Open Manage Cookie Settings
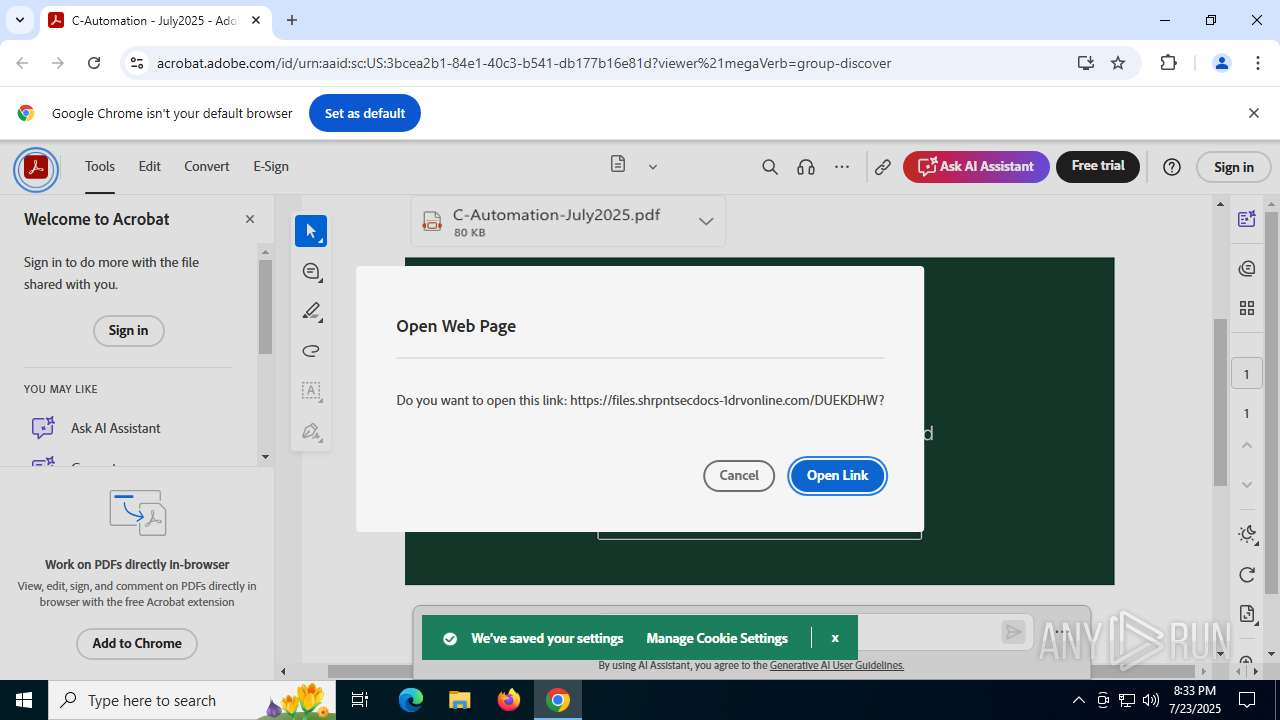 click(717, 638)
